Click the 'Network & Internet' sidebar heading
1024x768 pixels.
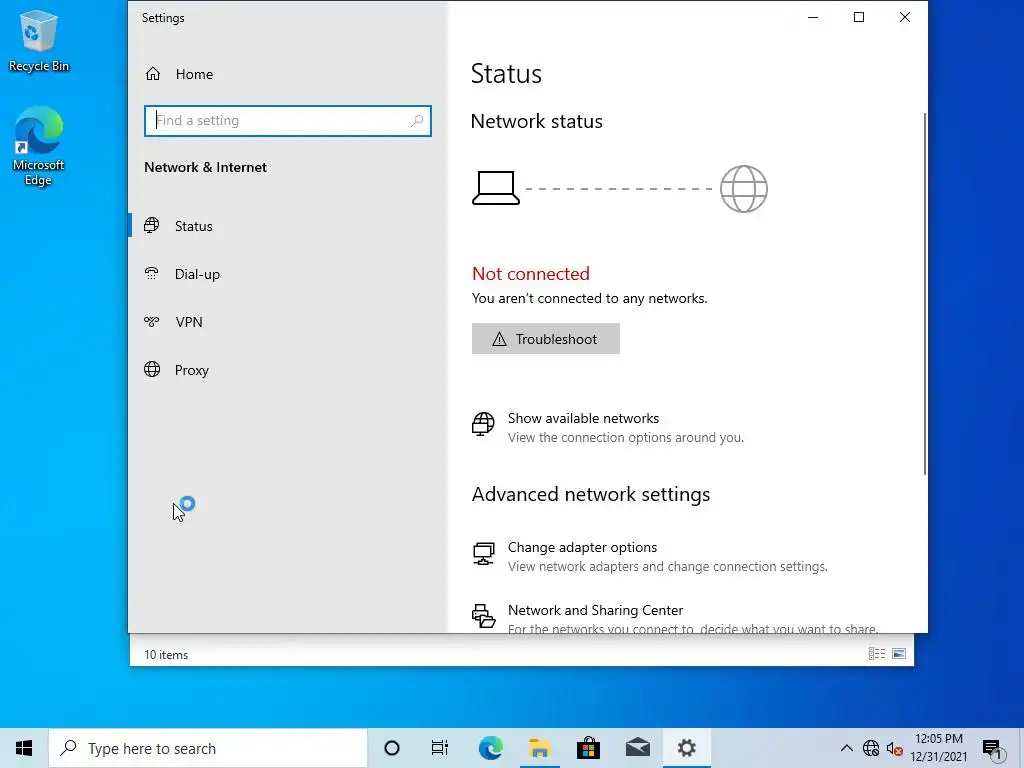[x=205, y=167]
